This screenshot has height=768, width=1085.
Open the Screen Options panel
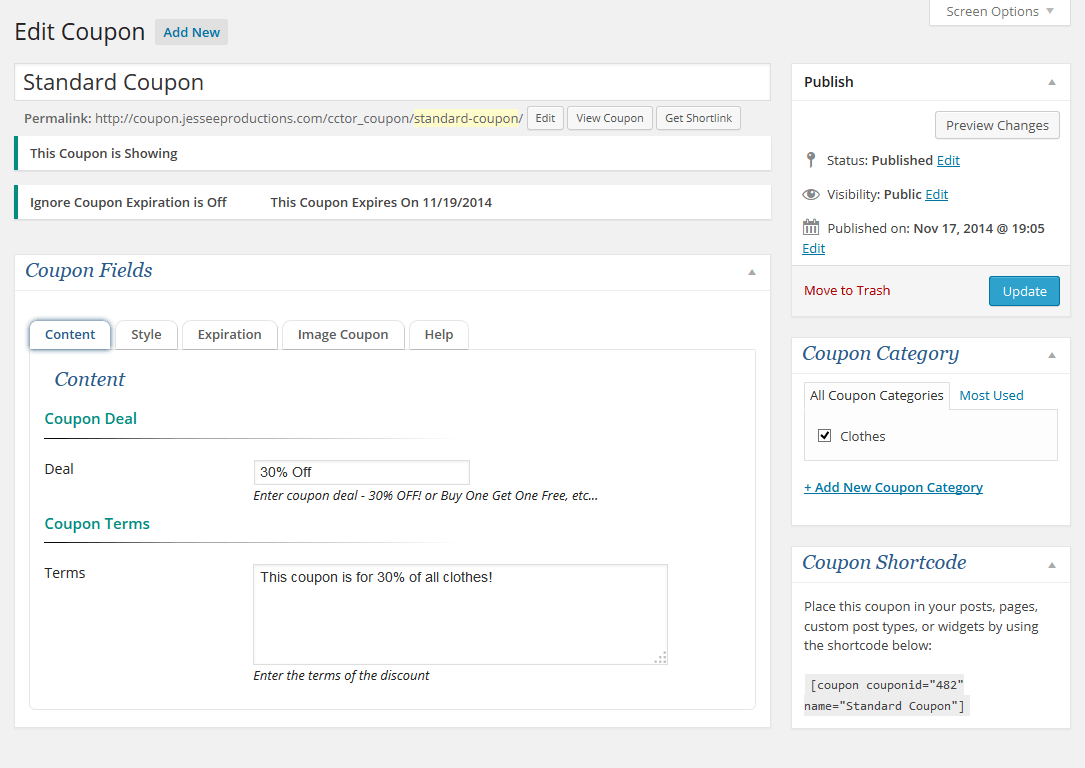(x=998, y=11)
